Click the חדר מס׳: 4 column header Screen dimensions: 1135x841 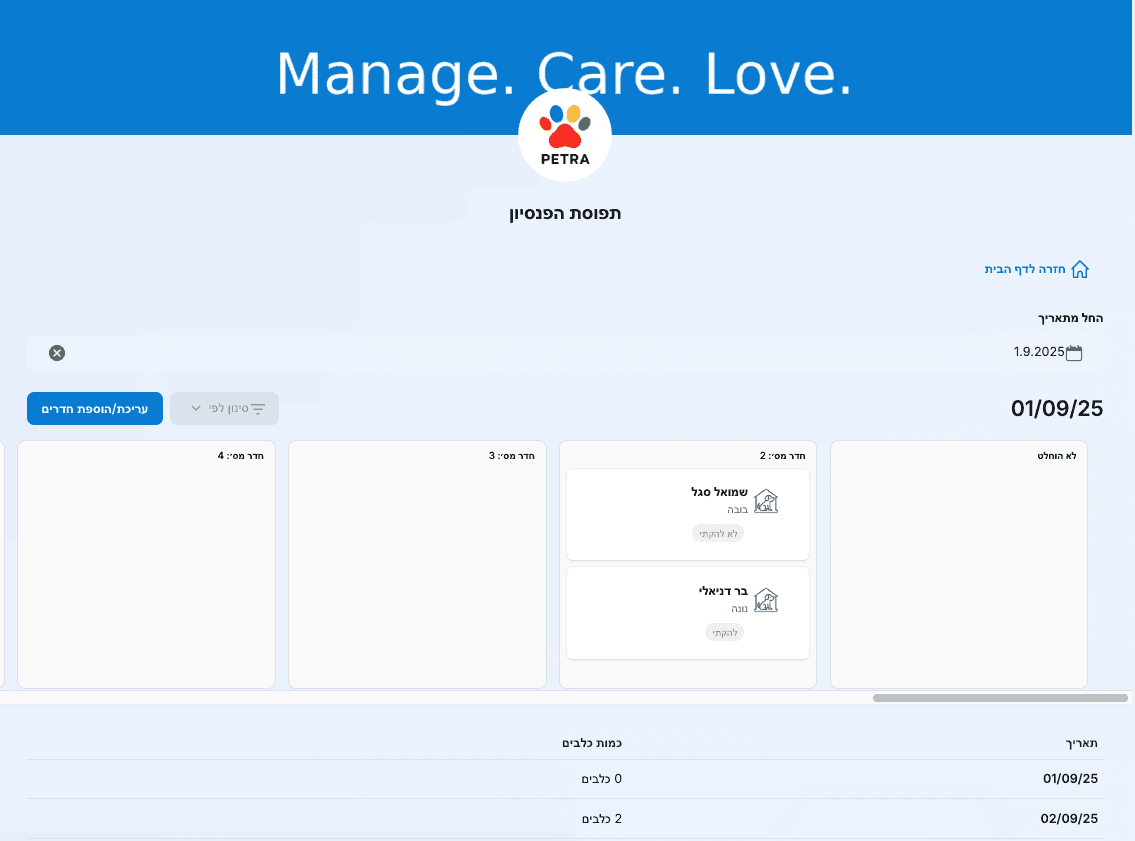point(241,456)
